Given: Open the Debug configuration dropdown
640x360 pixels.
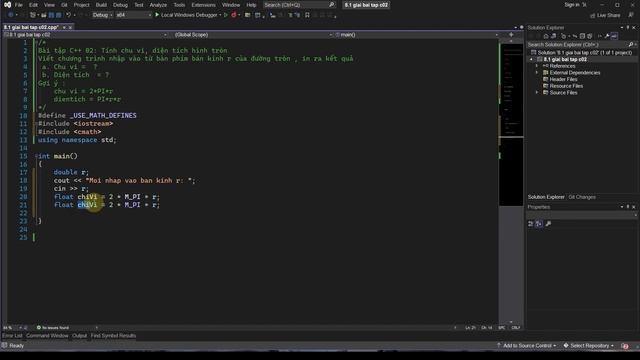Looking at the screenshot, I should click(x=102, y=15).
